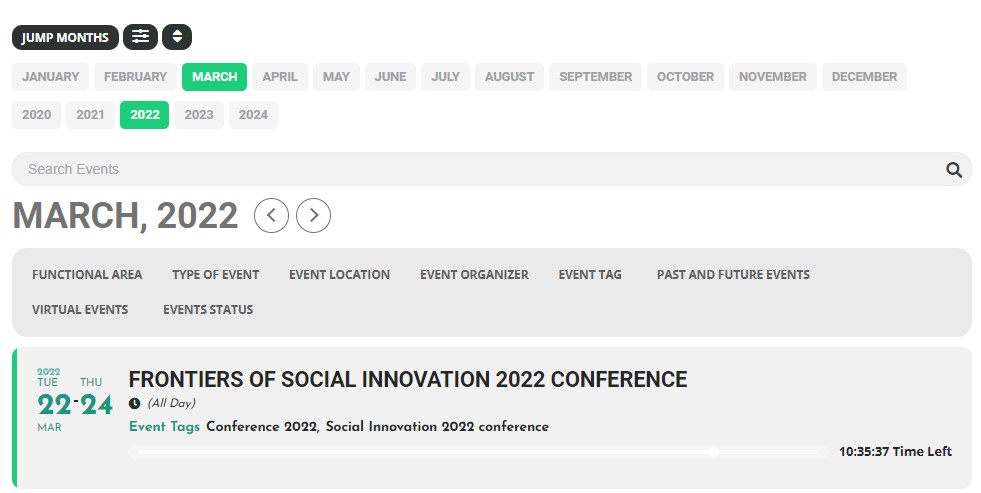Click the event time progress bar handle
The width and height of the screenshot is (981, 493).
(714, 452)
